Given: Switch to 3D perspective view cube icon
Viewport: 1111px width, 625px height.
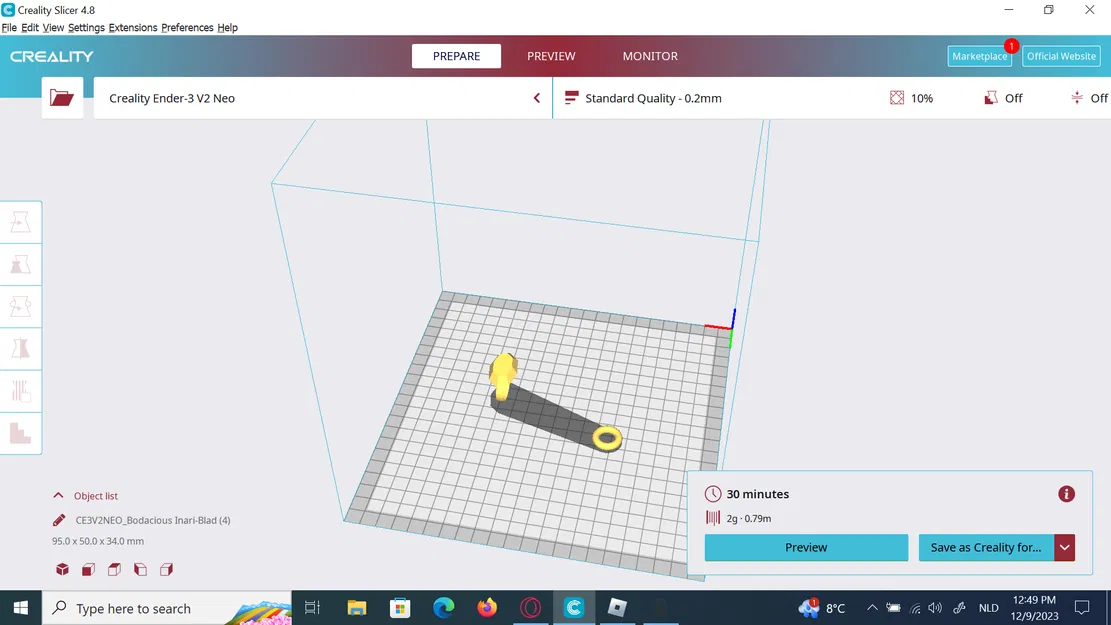Looking at the screenshot, I should click(62, 569).
